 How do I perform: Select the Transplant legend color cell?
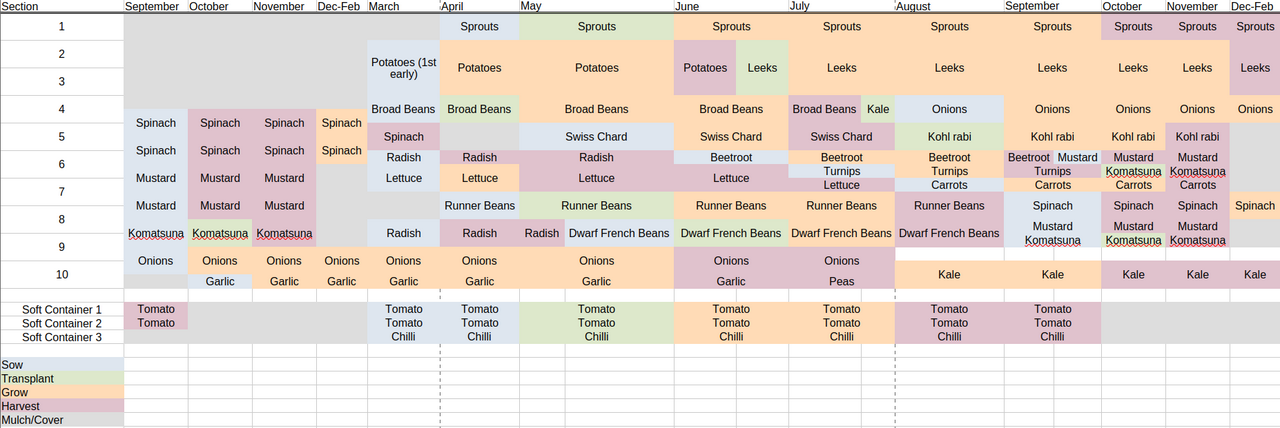coord(62,379)
